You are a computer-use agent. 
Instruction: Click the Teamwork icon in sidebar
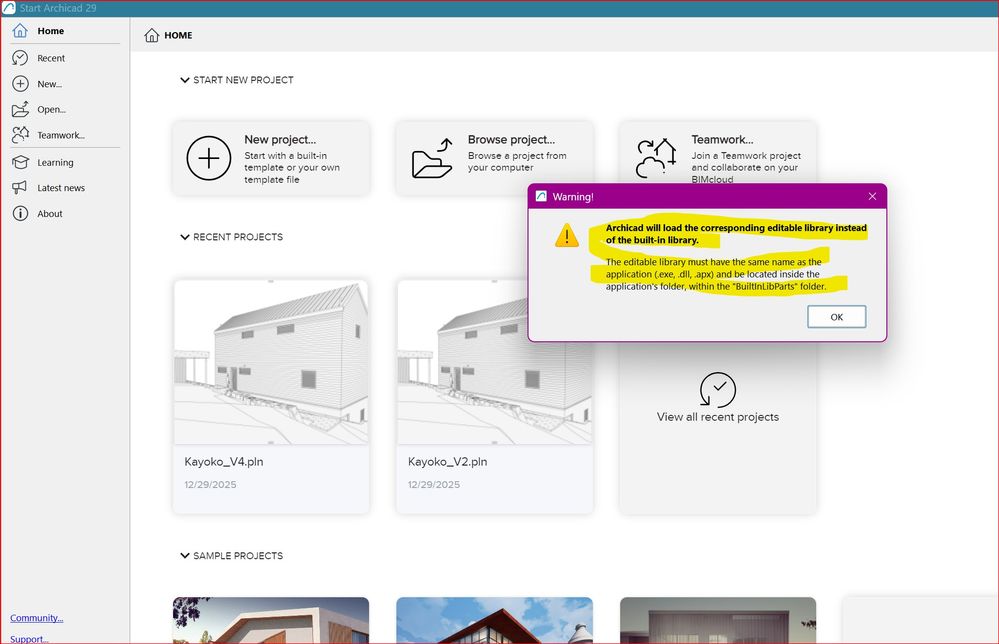click(20, 134)
